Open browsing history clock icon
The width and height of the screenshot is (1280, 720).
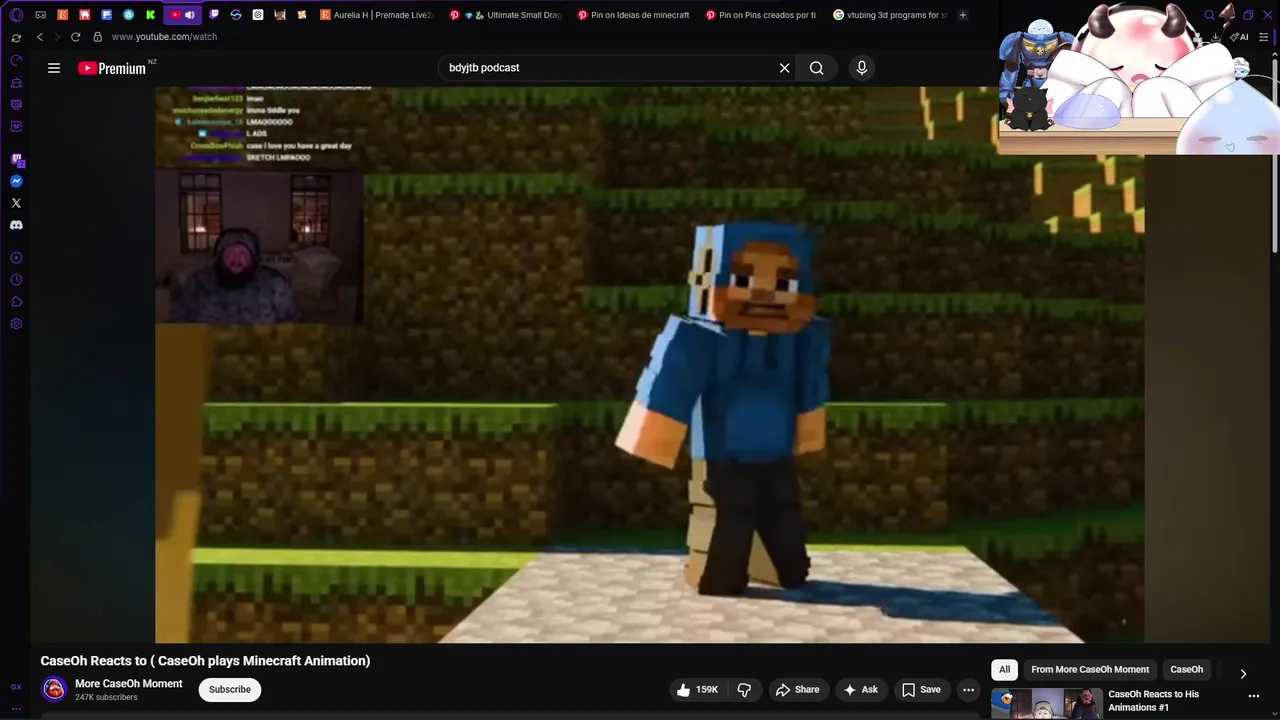coord(16,280)
